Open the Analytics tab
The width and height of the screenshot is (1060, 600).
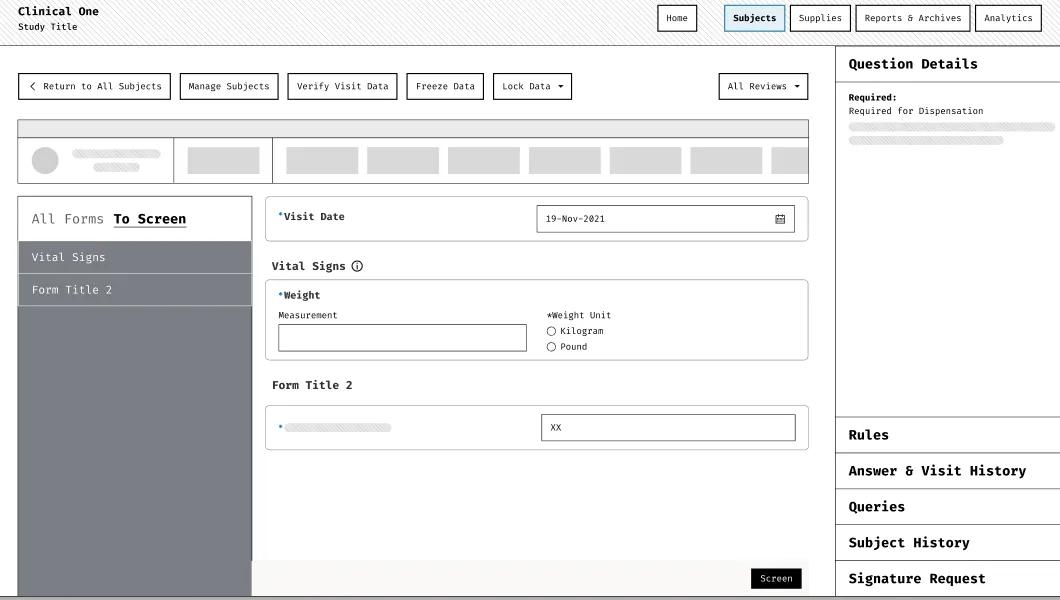[x=1008, y=18]
